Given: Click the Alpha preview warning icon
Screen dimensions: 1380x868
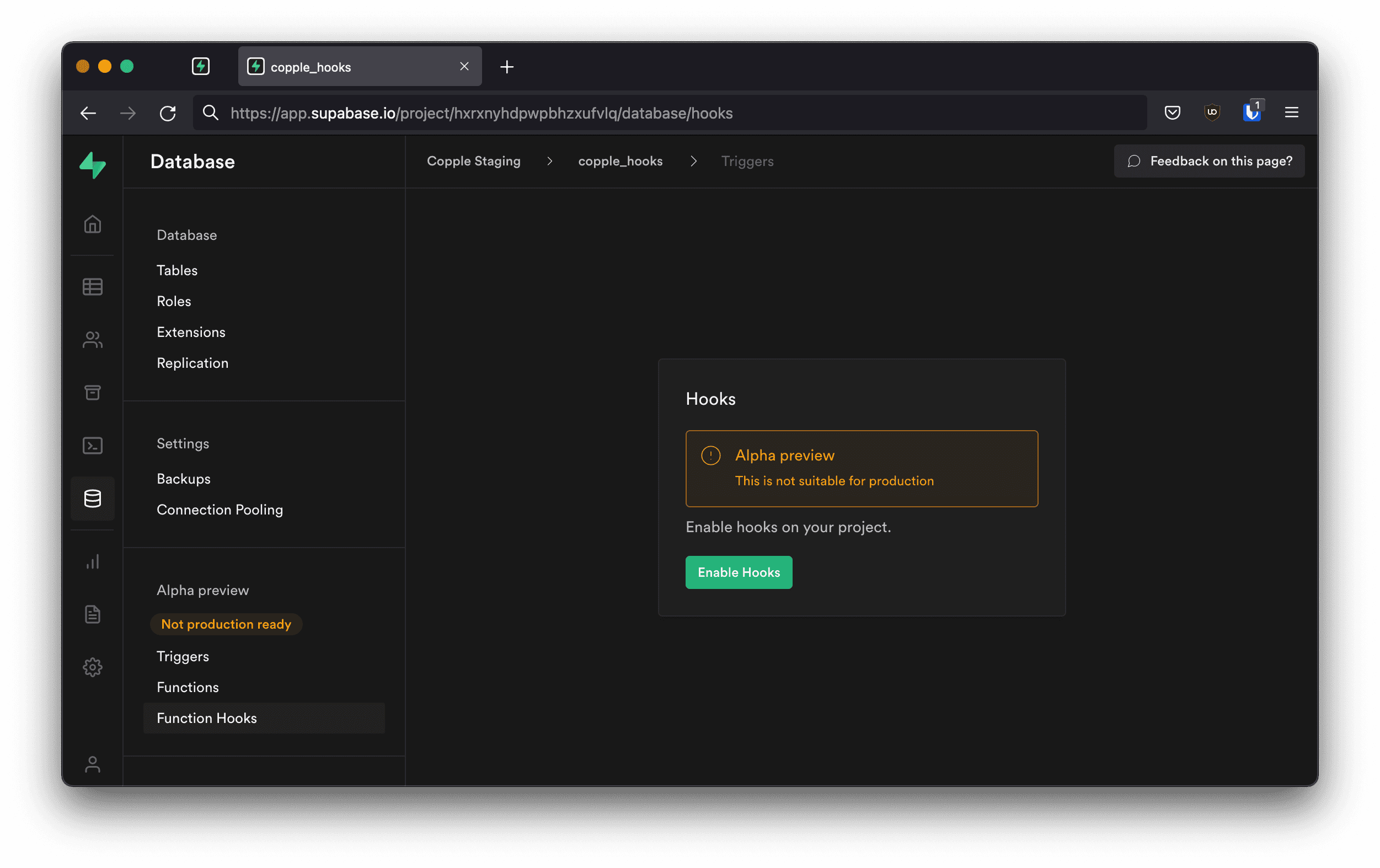Looking at the screenshot, I should point(710,456).
